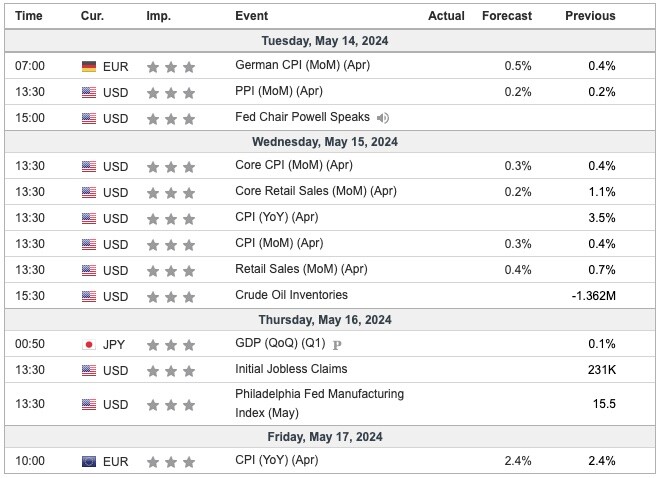Click the 07:00 time cell
This screenshot has width=660, height=478.
(30, 66)
